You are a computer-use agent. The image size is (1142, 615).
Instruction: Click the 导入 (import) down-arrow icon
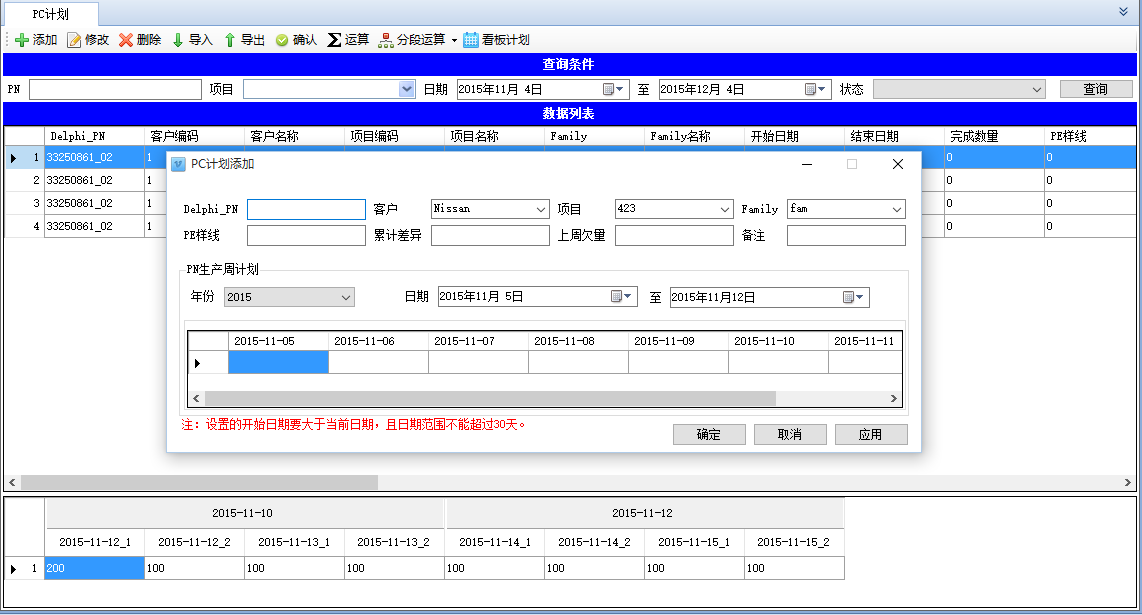(178, 40)
